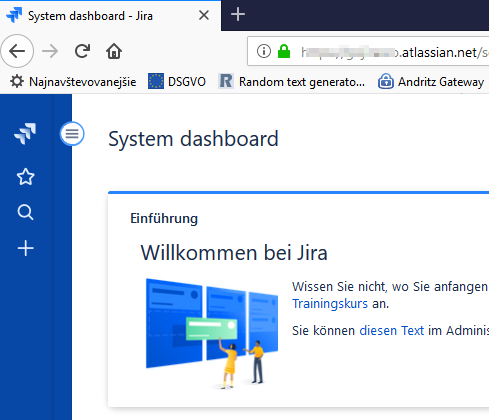Click the green padlock security icon

284,51
